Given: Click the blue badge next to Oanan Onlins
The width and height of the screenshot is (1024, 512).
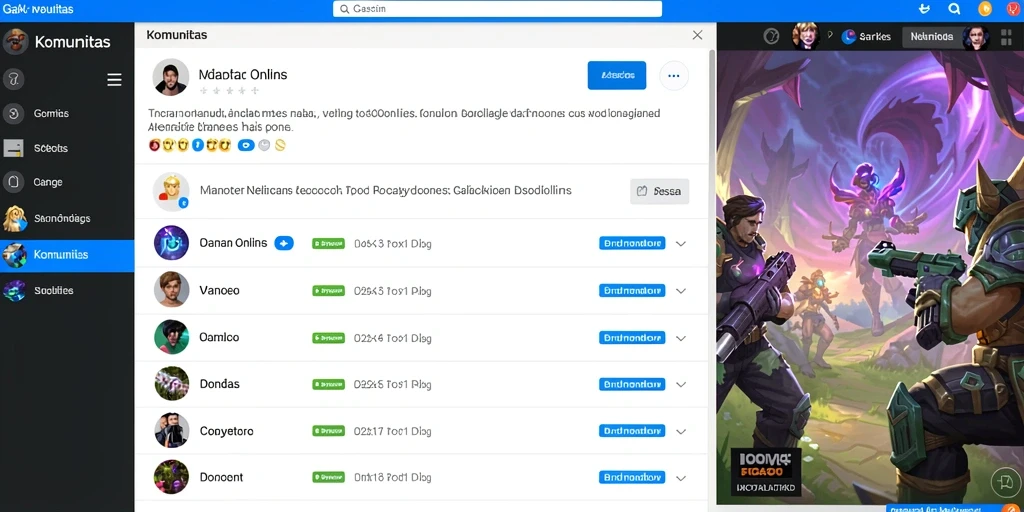Looking at the screenshot, I should point(284,243).
